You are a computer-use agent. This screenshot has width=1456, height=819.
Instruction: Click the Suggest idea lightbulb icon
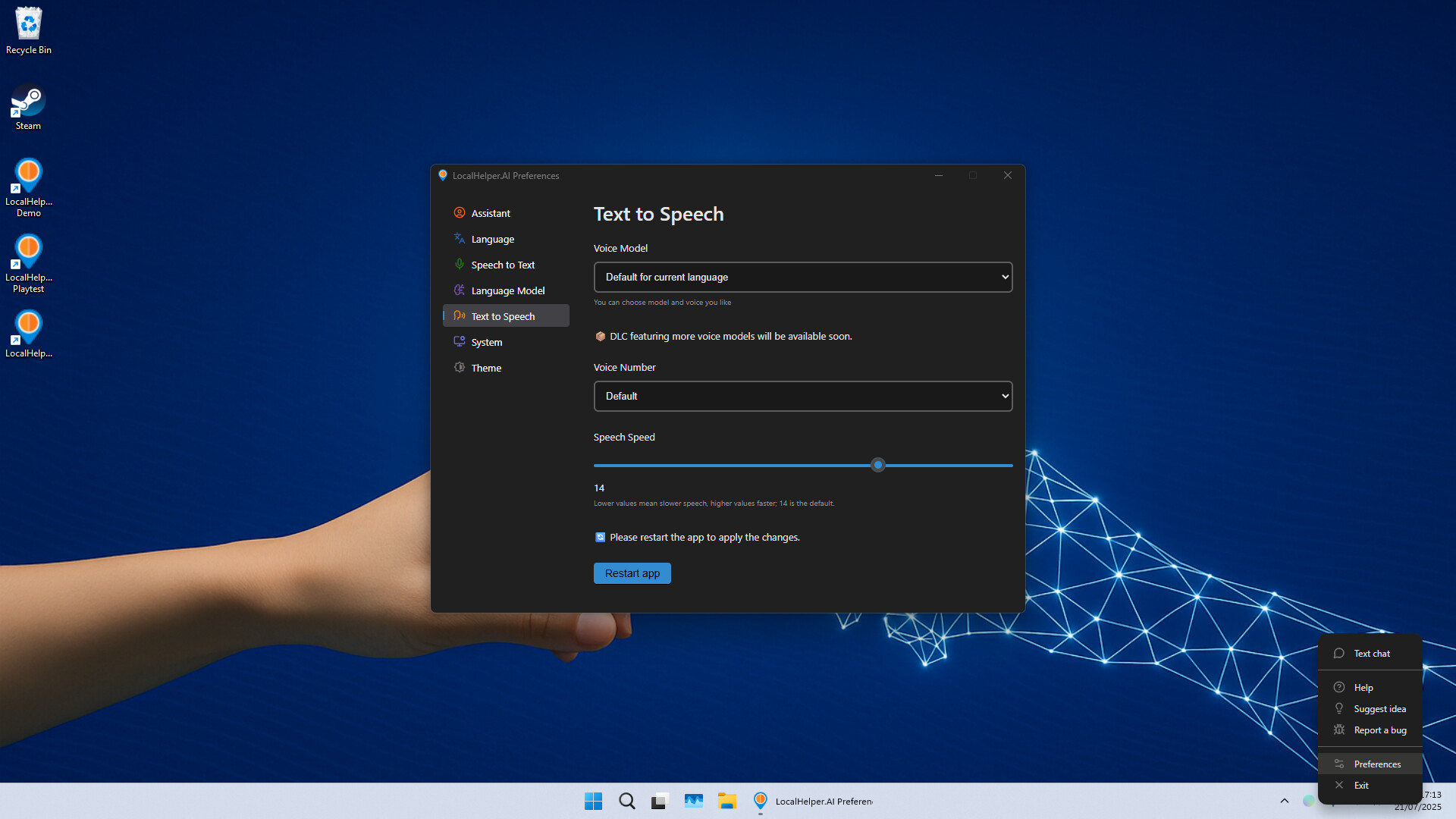coord(1339,708)
